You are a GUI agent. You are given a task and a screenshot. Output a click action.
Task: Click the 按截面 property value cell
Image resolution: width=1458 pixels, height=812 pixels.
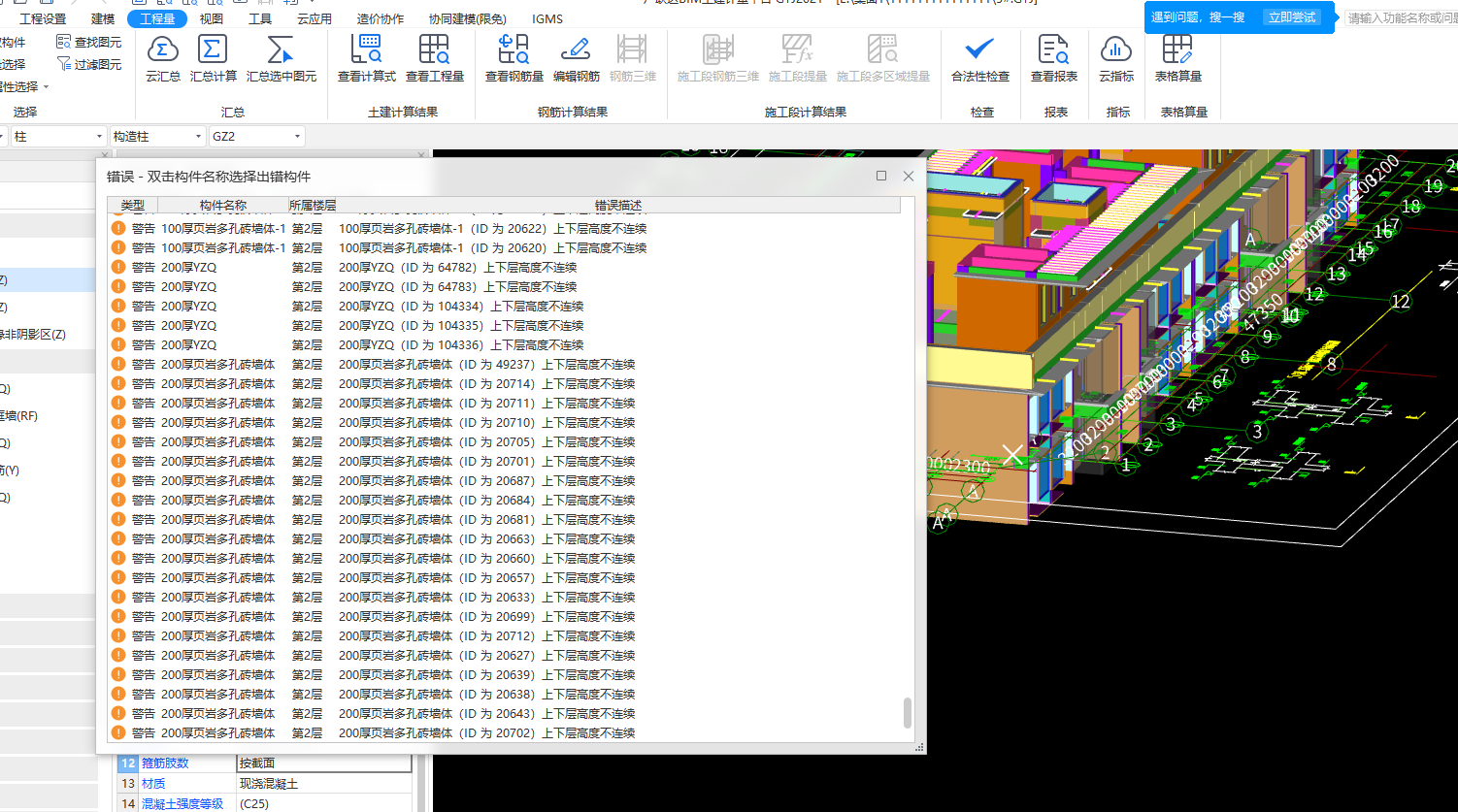click(x=324, y=763)
